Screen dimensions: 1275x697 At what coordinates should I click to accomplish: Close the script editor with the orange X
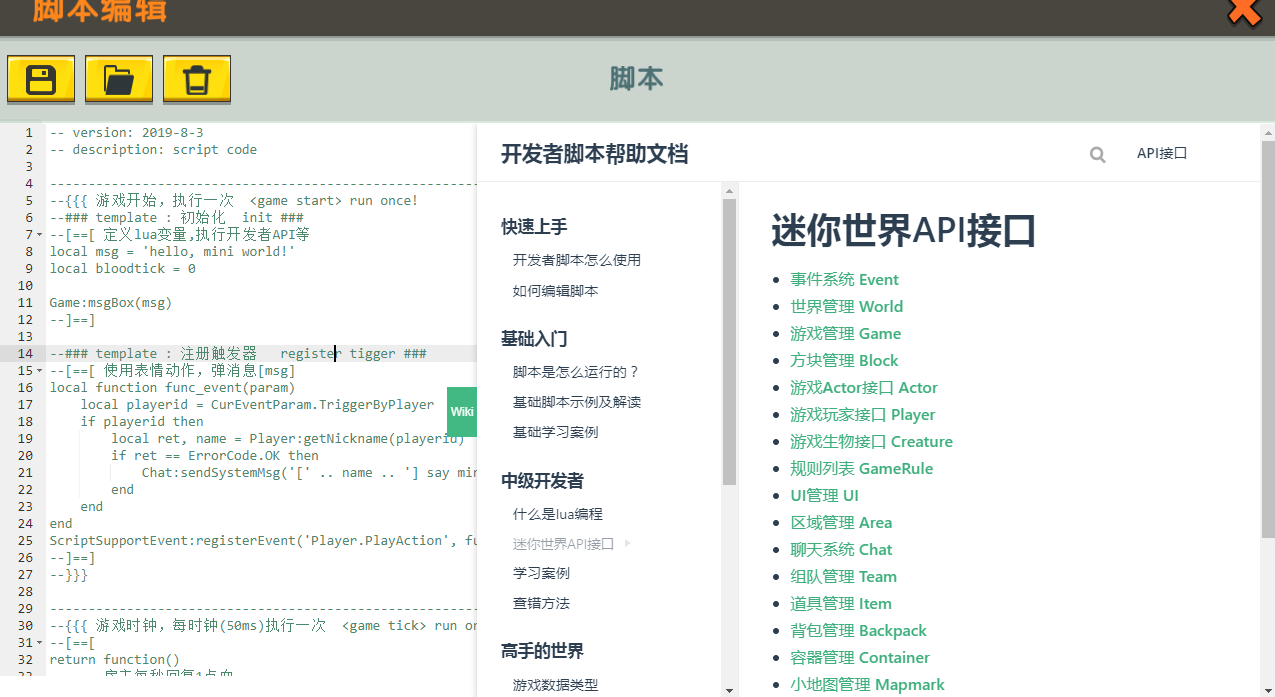point(1245,10)
